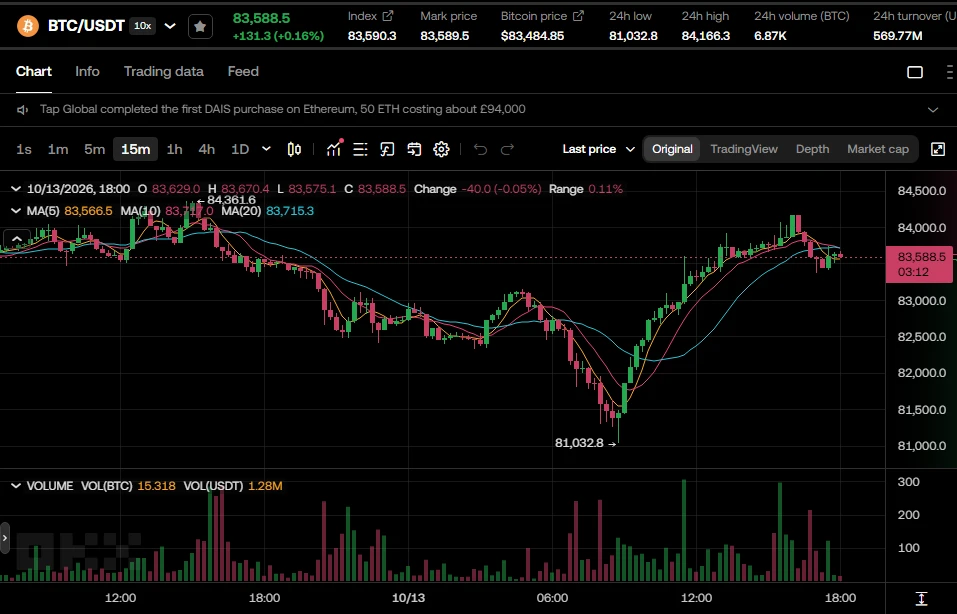Open the BTC/USDT pair selector chevron
Viewport: 957px width, 614px height.
170,26
